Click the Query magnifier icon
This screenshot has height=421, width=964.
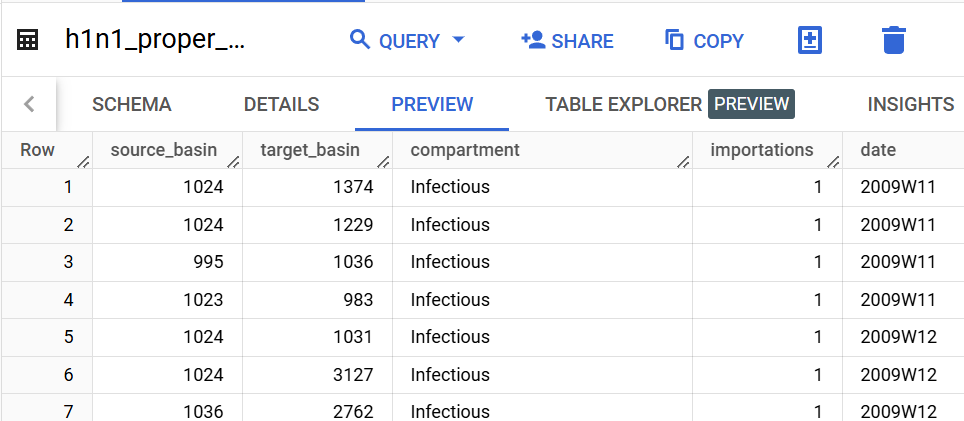[360, 40]
